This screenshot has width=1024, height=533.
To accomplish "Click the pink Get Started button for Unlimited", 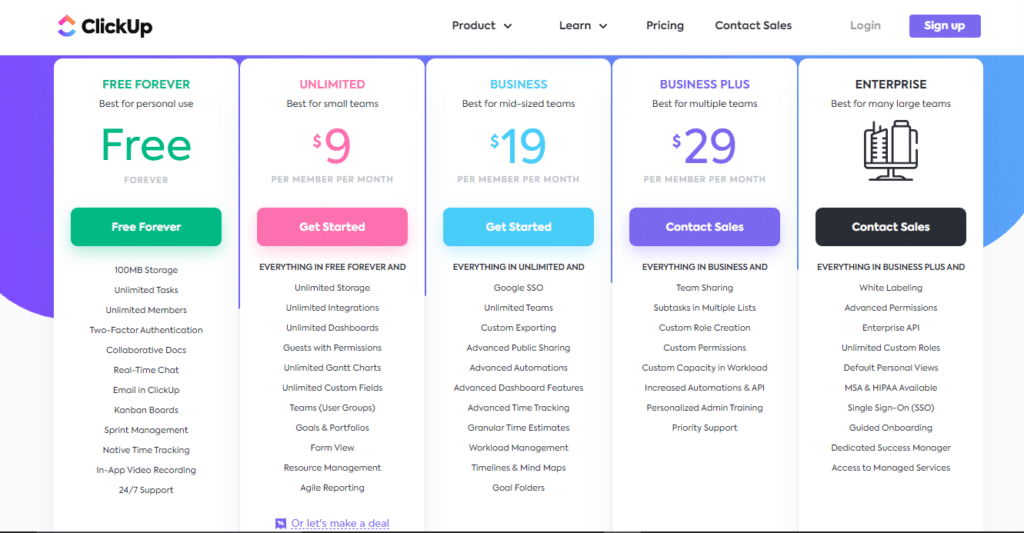I will [332, 227].
